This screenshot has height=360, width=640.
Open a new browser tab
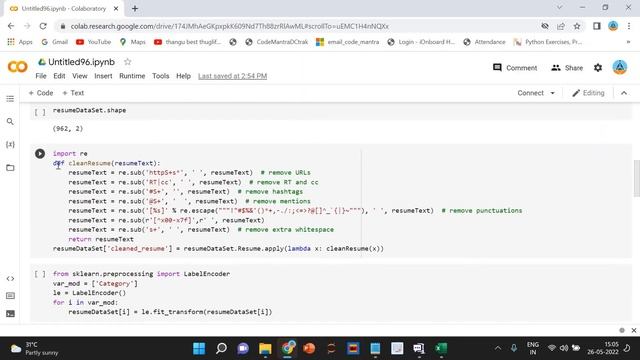point(135,8)
